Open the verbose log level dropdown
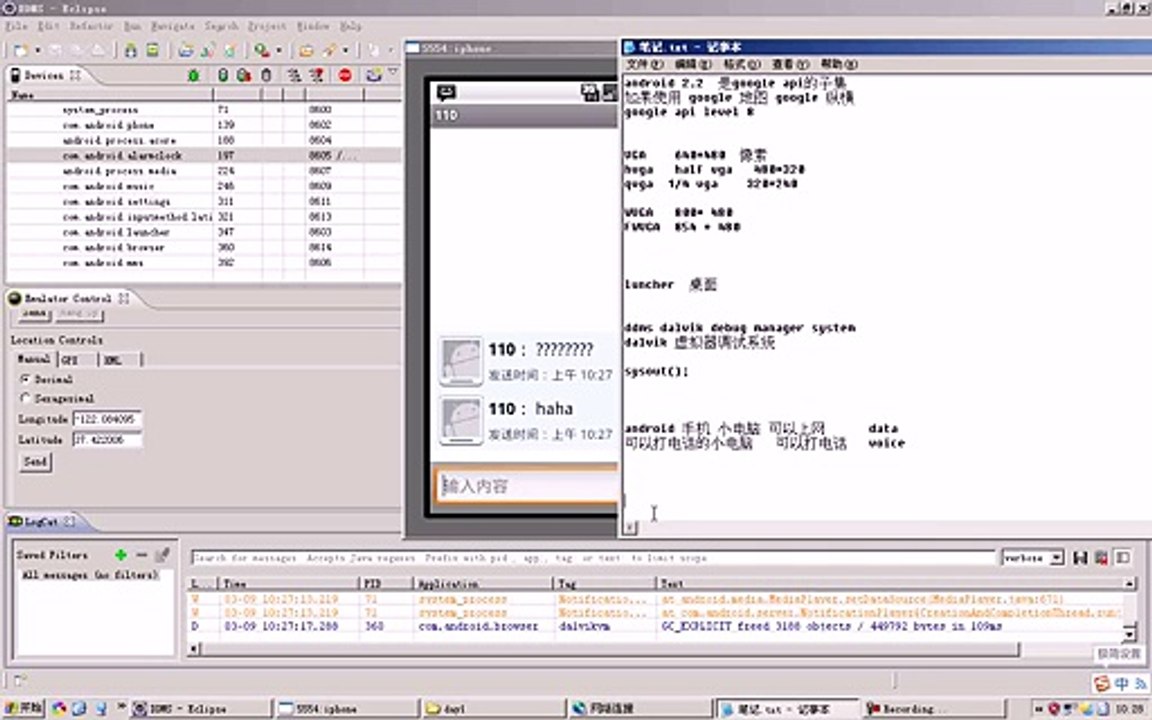Viewport: 1152px width, 720px height. coord(1032,558)
